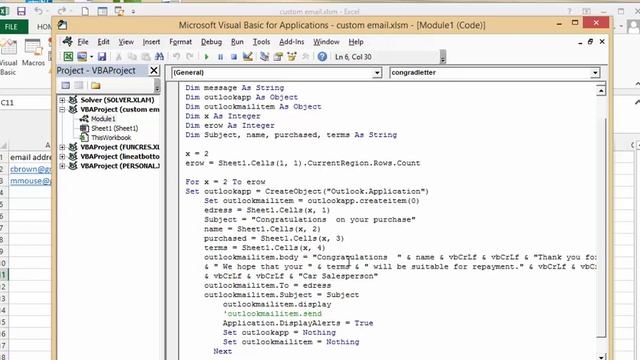Open the congradletter procedure dropdown

pyautogui.click(x=595, y=73)
